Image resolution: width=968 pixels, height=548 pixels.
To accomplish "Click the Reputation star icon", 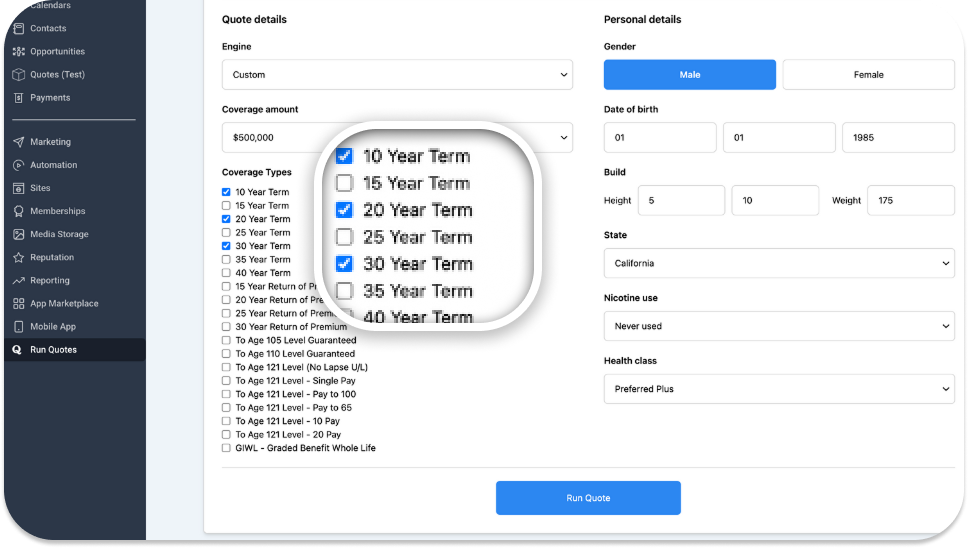I will (x=19, y=257).
